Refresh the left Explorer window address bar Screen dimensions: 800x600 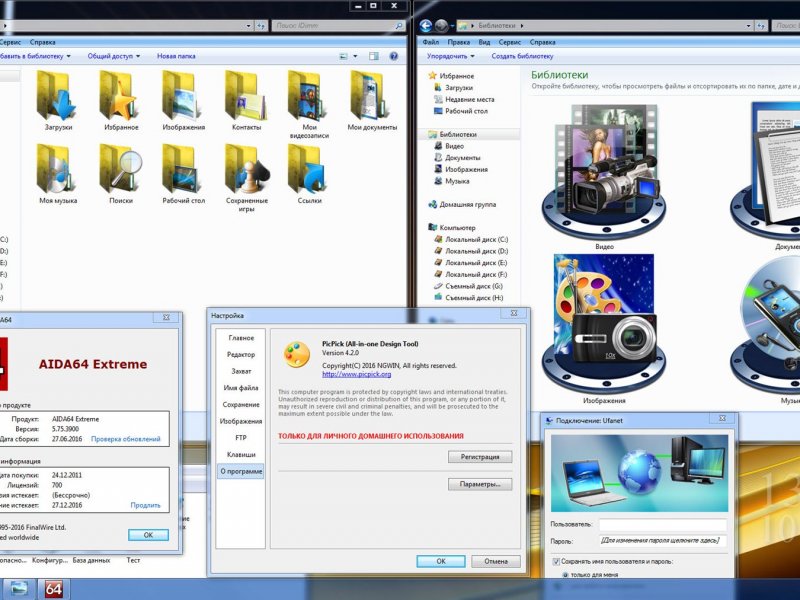[261, 26]
